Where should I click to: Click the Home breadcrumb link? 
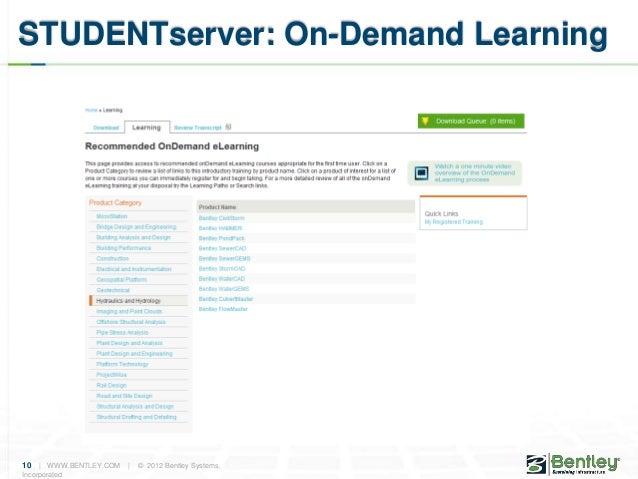[91, 110]
